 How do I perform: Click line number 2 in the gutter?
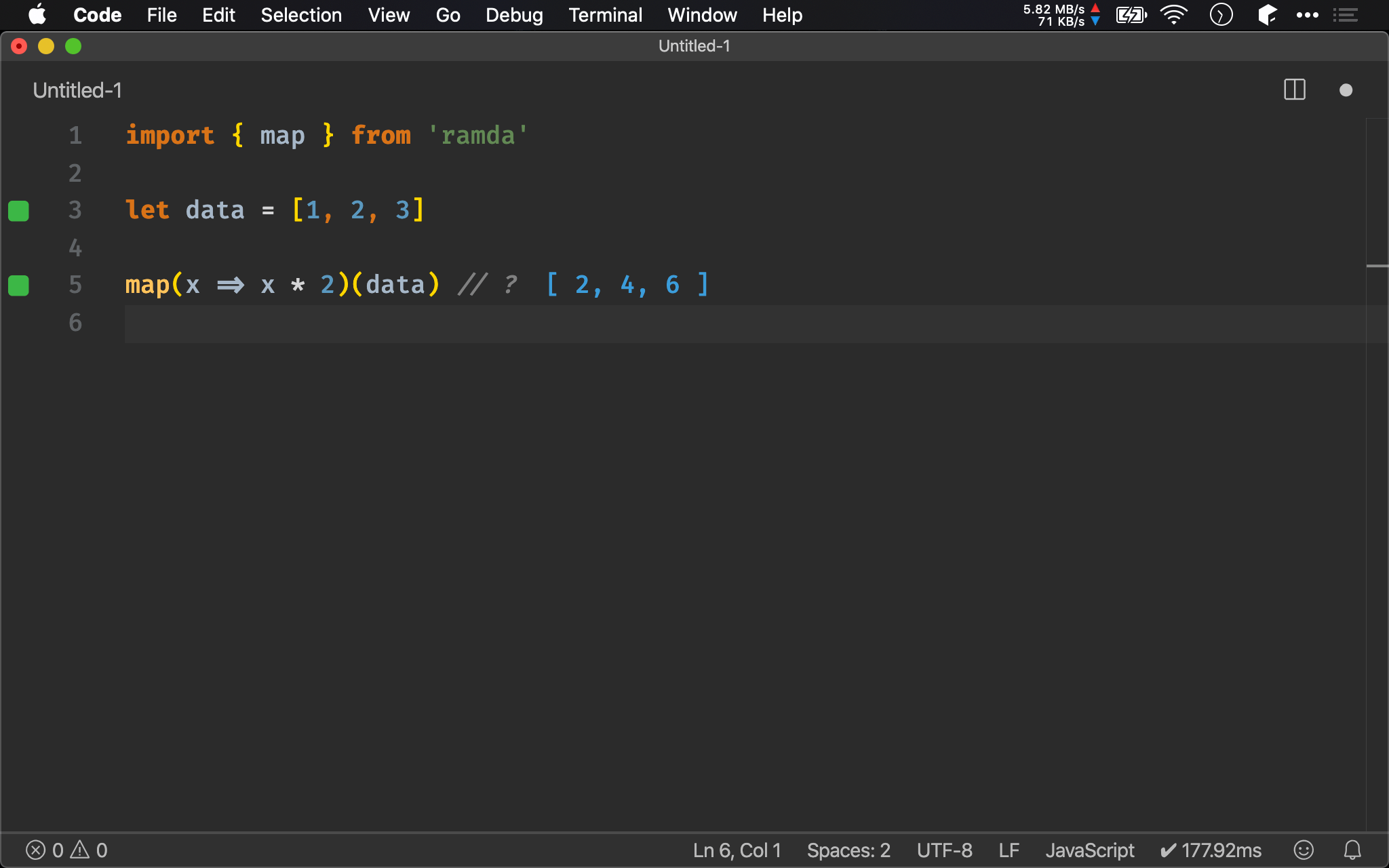[75, 173]
